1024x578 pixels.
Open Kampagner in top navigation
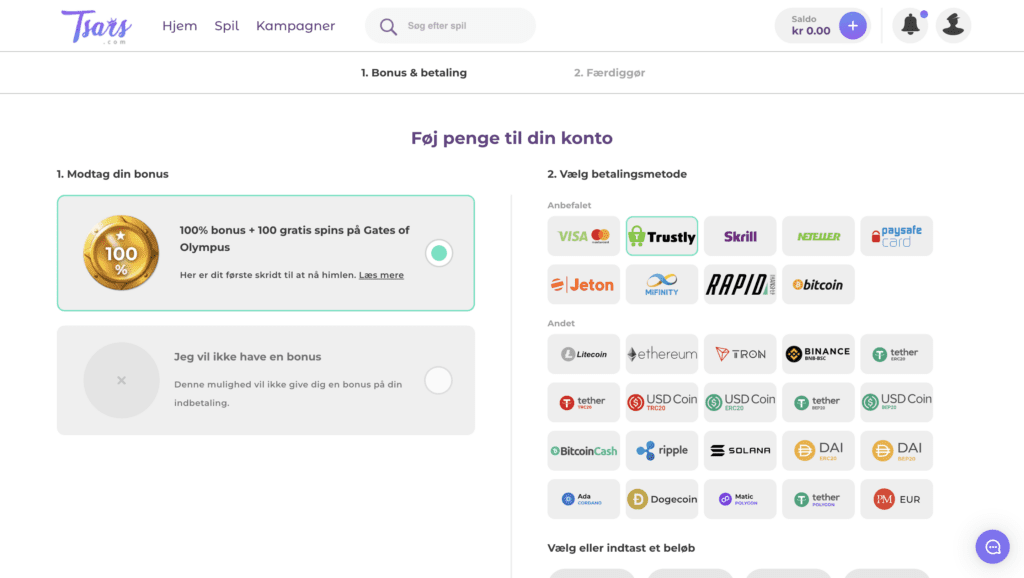click(x=295, y=26)
